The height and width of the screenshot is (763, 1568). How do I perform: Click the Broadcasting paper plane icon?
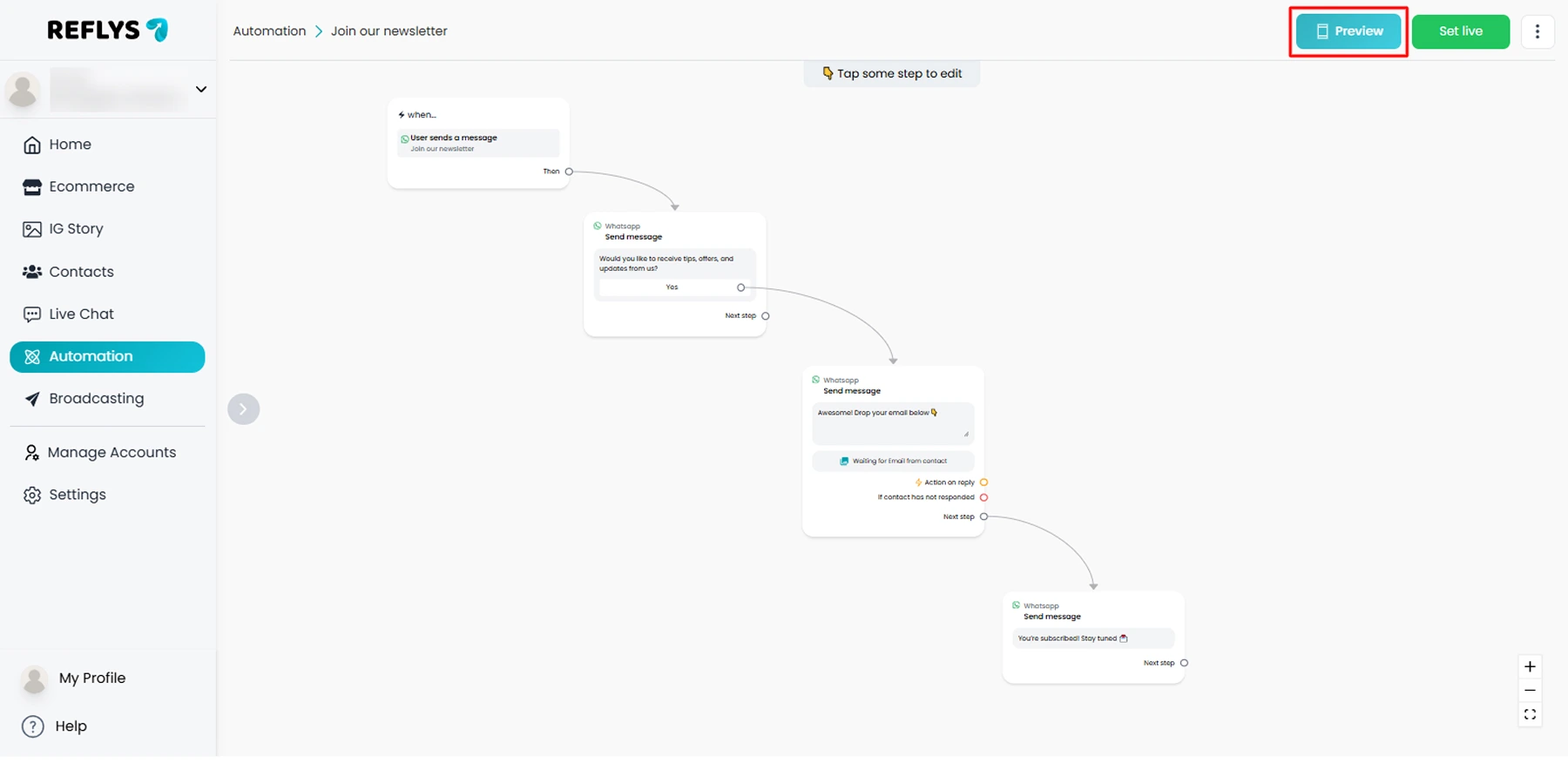point(32,399)
